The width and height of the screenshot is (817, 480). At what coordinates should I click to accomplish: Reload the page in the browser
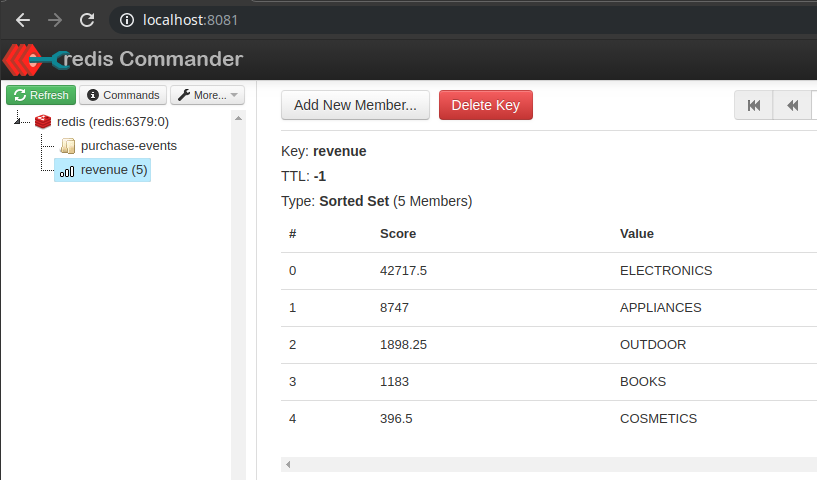coord(87,20)
